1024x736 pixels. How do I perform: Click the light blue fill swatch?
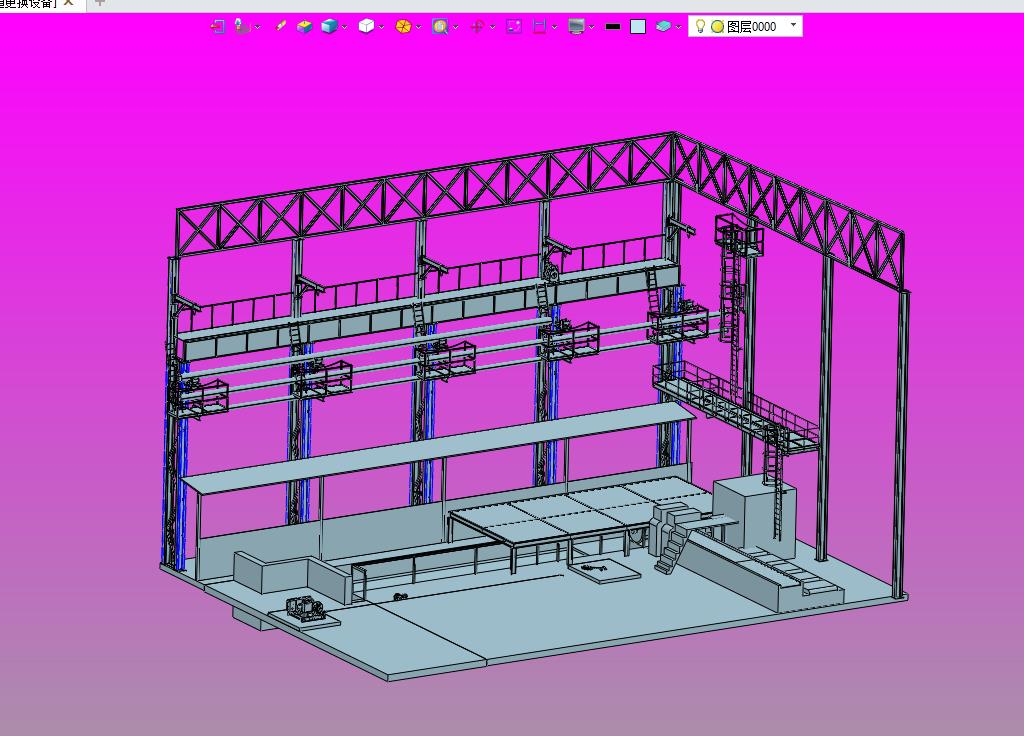638,26
